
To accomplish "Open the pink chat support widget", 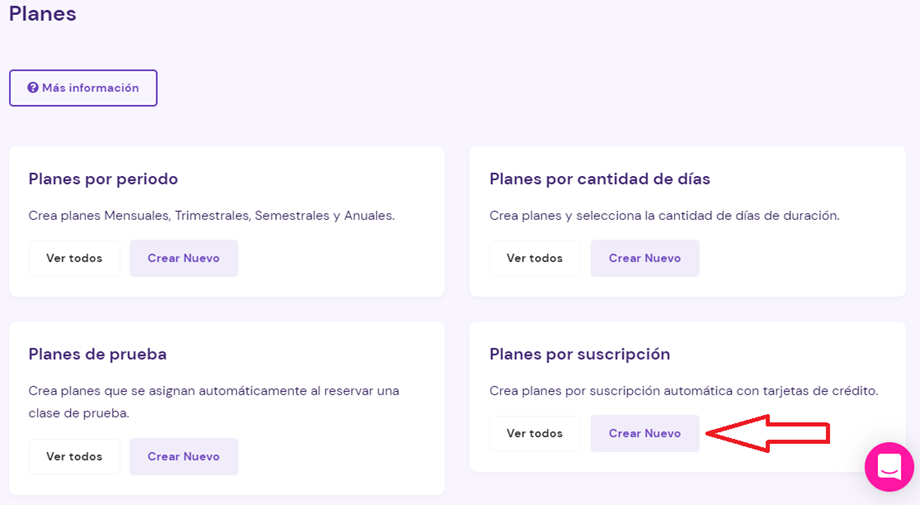I will point(889,467).
